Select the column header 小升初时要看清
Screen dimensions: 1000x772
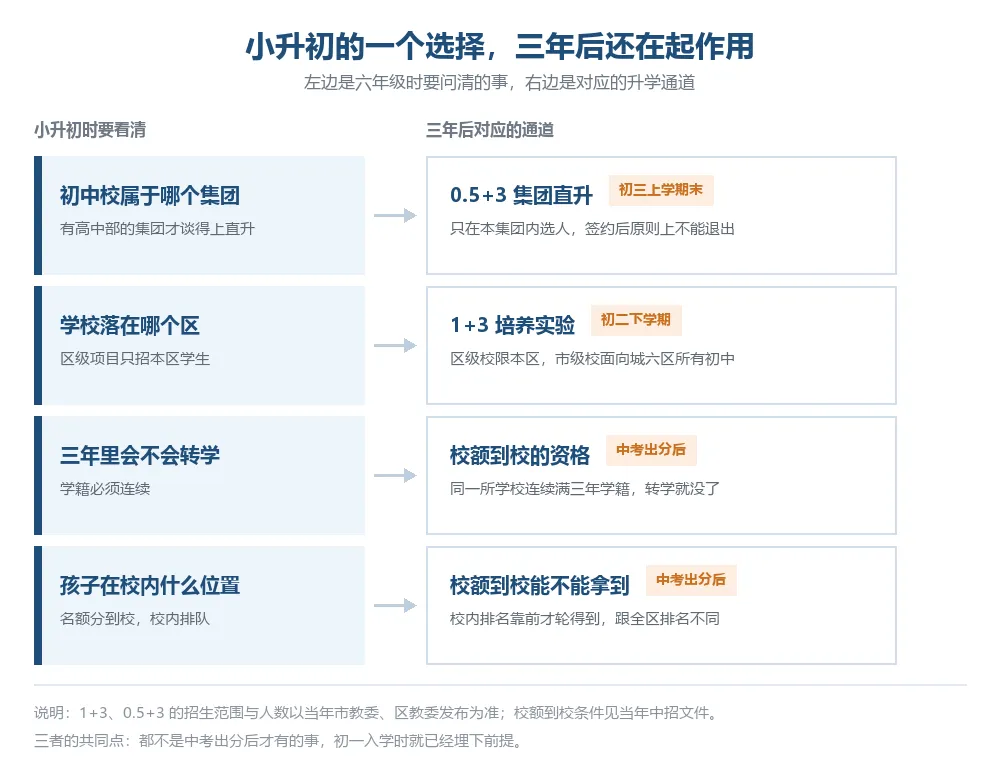point(90,130)
